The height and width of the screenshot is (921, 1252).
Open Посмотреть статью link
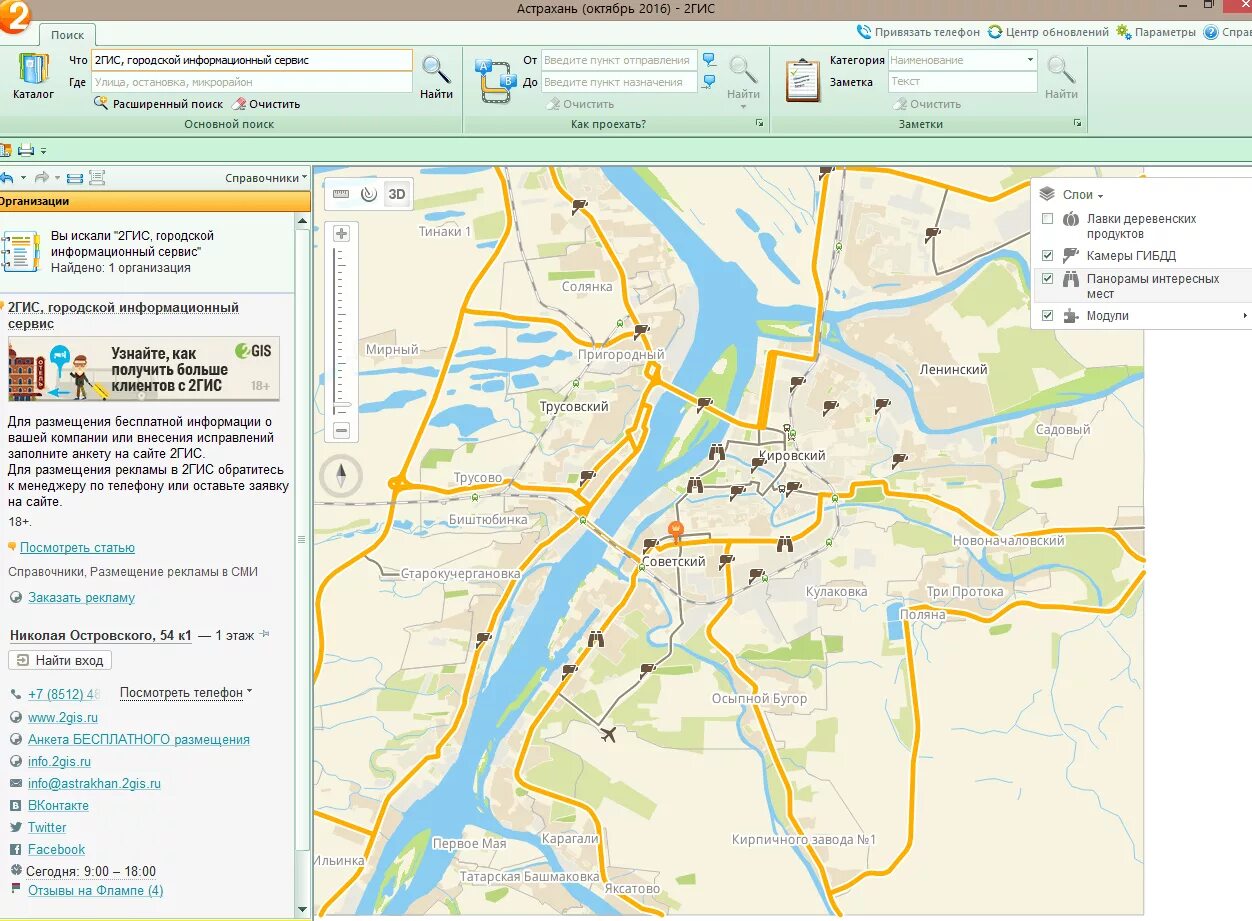(77, 548)
